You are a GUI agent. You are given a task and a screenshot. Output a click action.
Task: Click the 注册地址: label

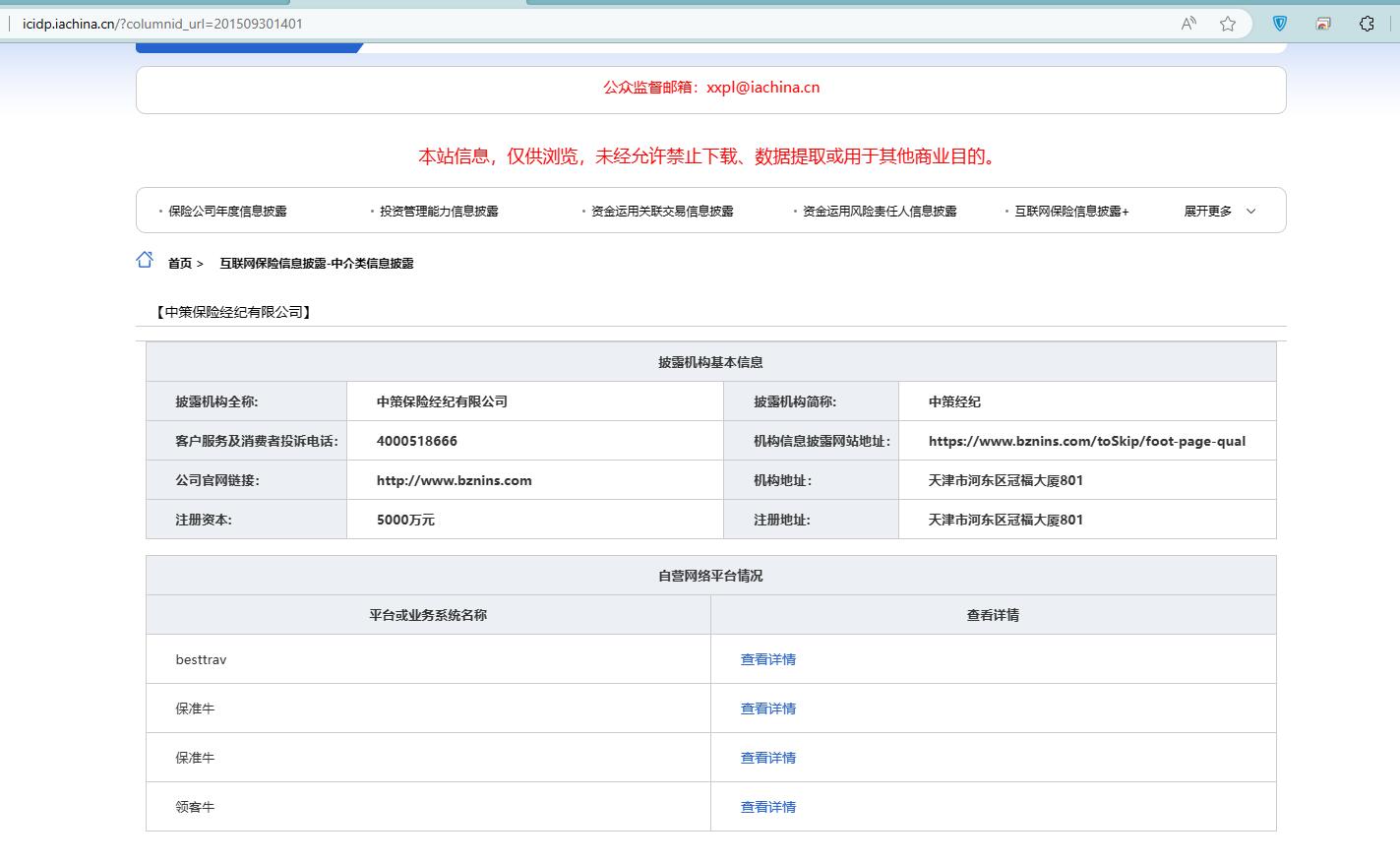pyautogui.click(x=782, y=520)
